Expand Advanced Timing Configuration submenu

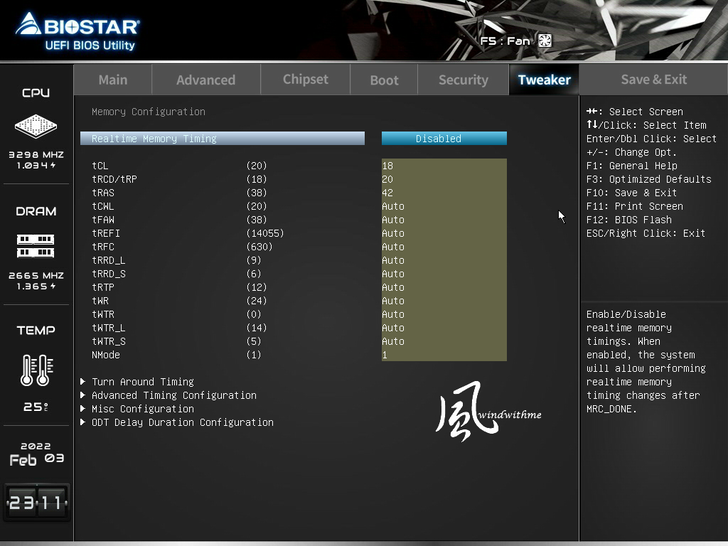(x=168, y=395)
